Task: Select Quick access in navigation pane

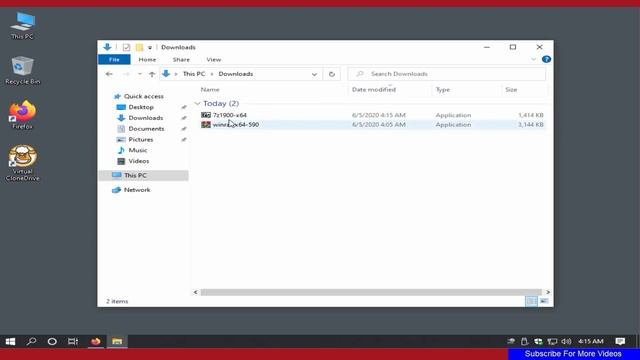Action: [x=144, y=96]
